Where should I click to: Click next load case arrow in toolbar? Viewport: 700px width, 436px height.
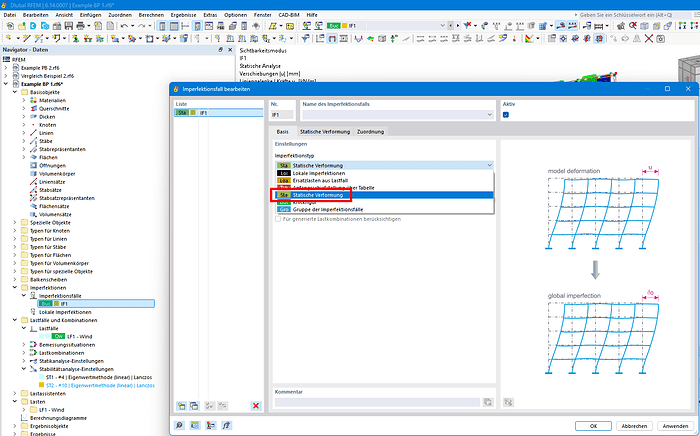coord(458,26)
